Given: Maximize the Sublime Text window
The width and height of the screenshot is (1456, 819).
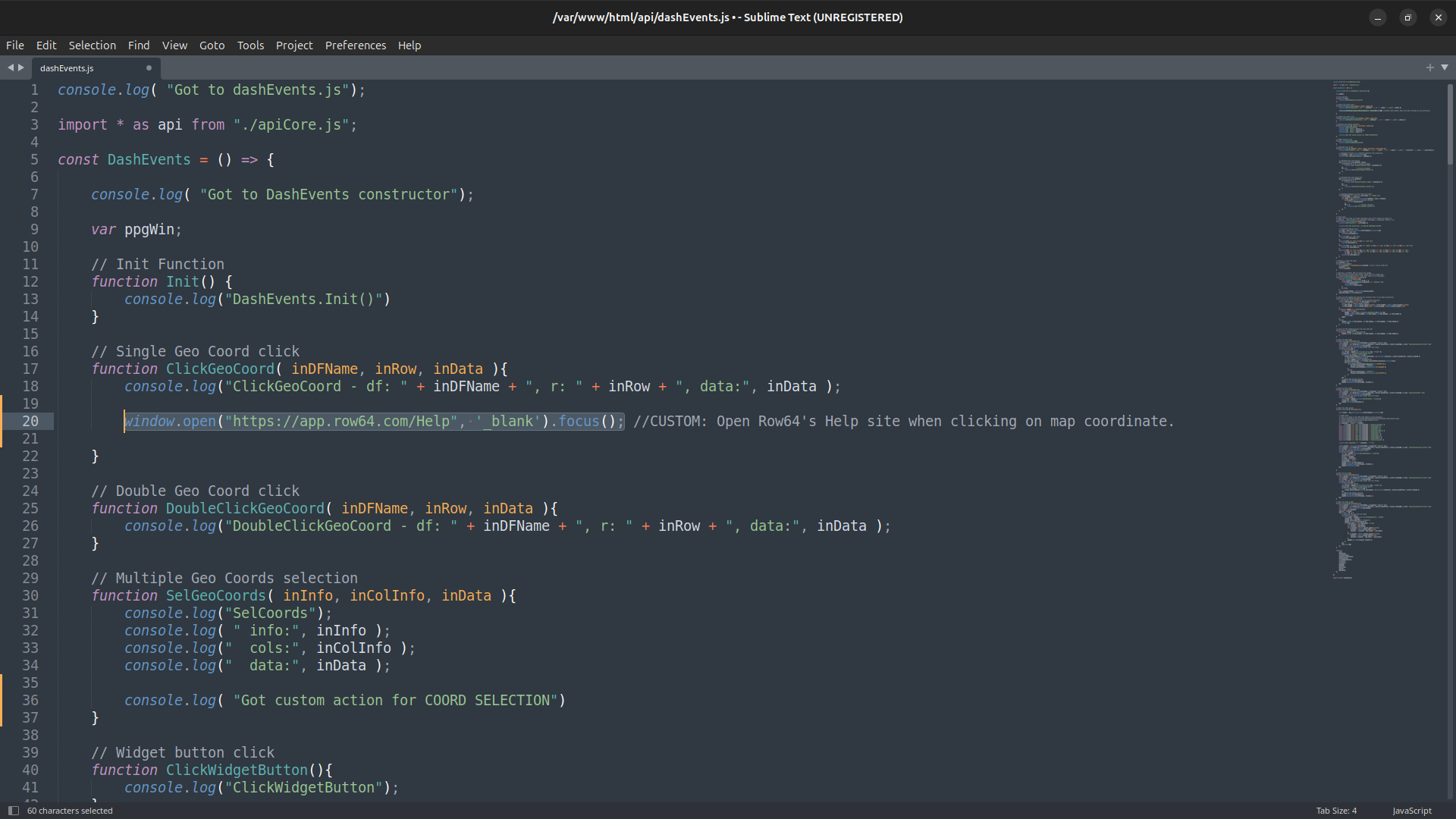Looking at the screenshot, I should pos(1407,17).
